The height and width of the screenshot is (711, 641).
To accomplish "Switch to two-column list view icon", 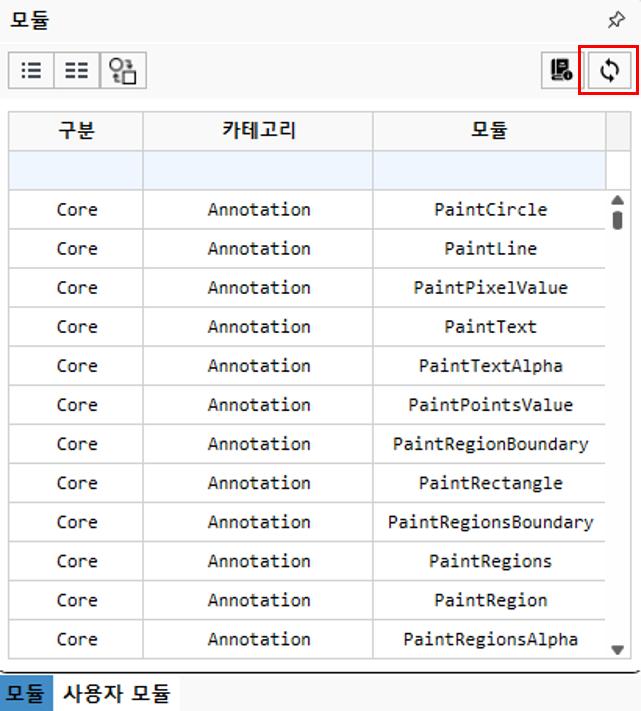I will [76, 70].
